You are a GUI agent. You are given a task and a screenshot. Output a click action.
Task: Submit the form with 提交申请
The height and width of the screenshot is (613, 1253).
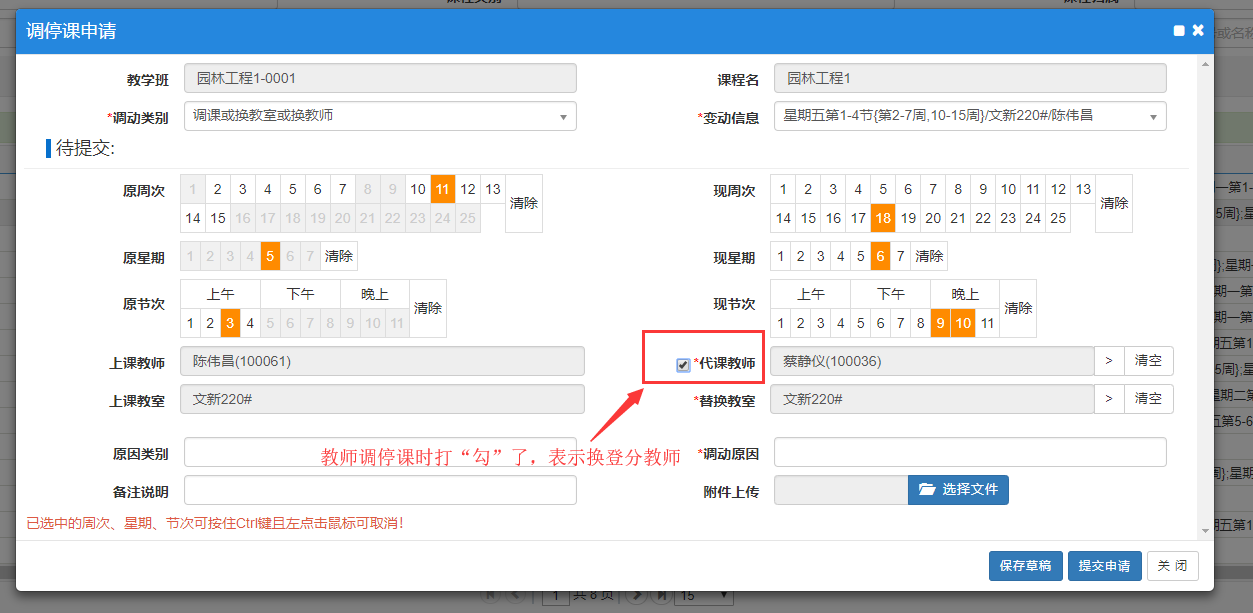pos(1104,566)
